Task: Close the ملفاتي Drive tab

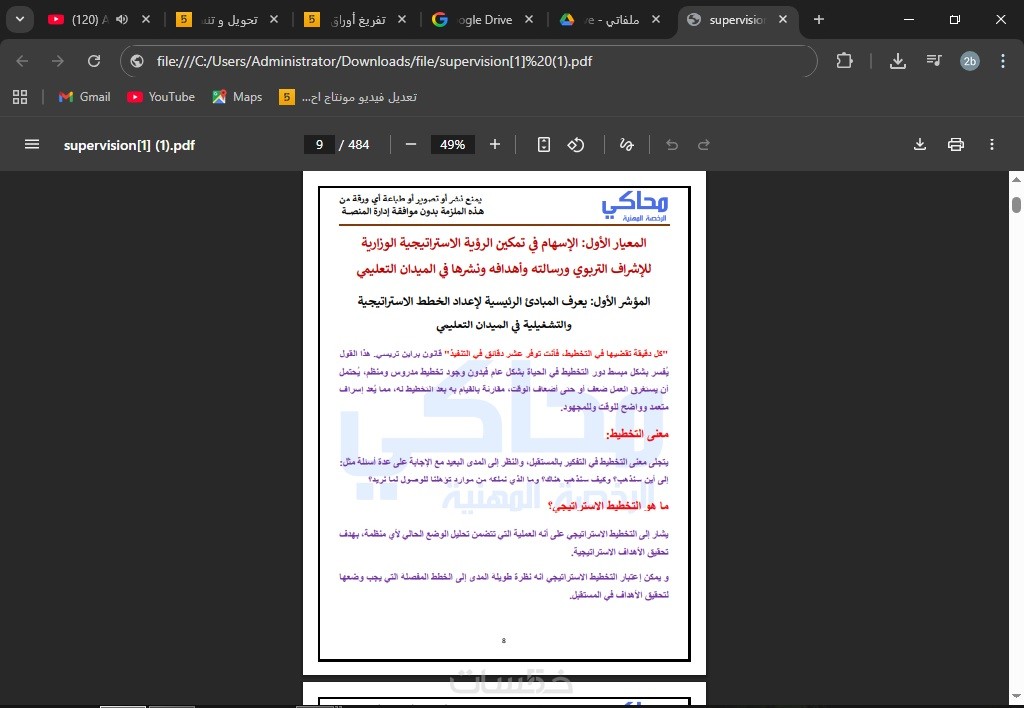Action: [656, 20]
